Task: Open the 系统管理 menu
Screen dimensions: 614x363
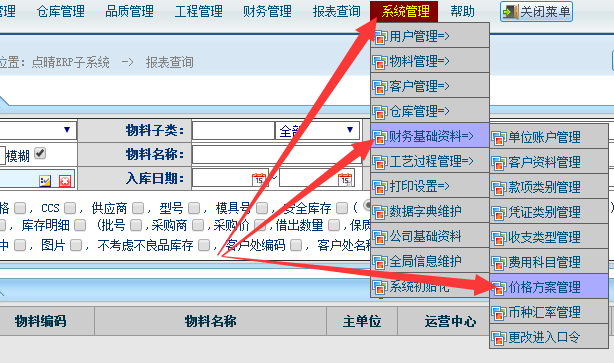Action: coord(405,11)
